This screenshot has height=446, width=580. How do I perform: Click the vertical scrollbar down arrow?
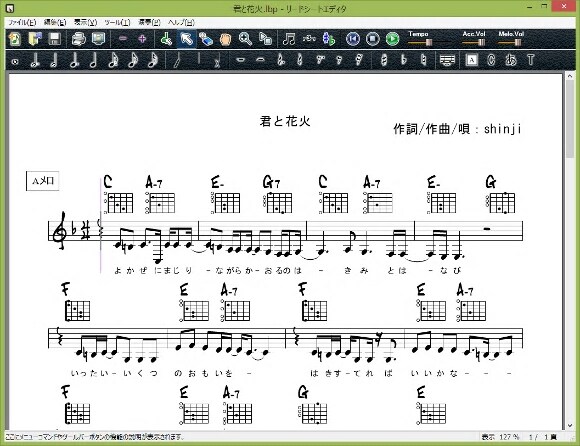(x=570, y=426)
